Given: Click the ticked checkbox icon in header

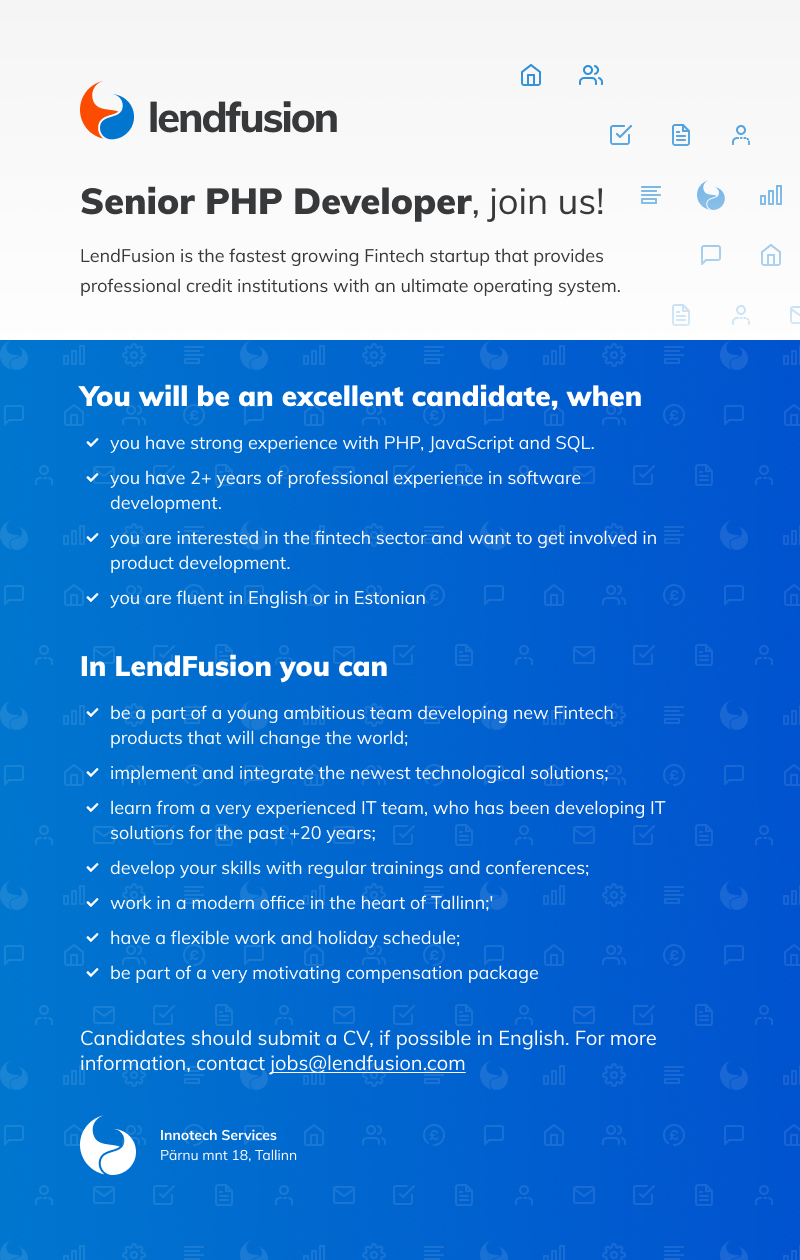Looking at the screenshot, I should [621, 135].
